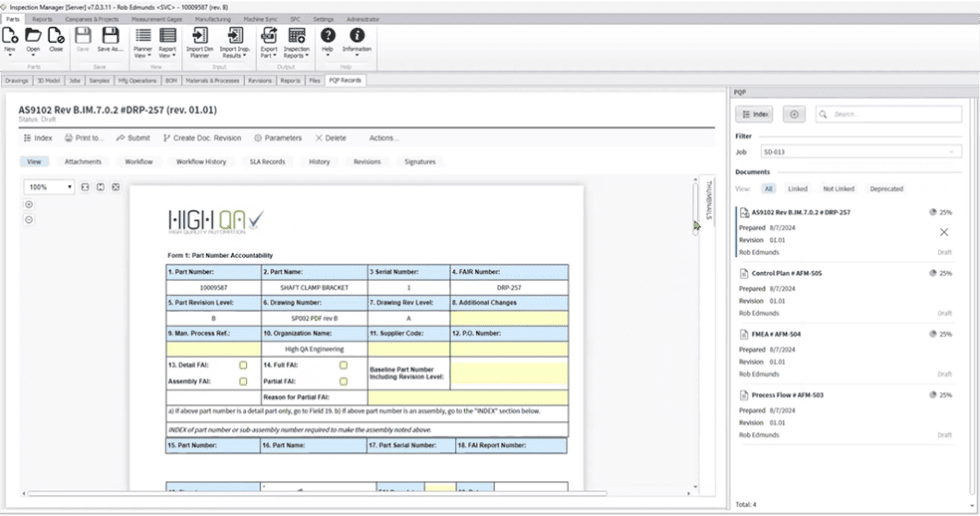Click the fit-to-width icon next to zoom box
The width and height of the screenshot is (980, 516).
pos(85,187)
